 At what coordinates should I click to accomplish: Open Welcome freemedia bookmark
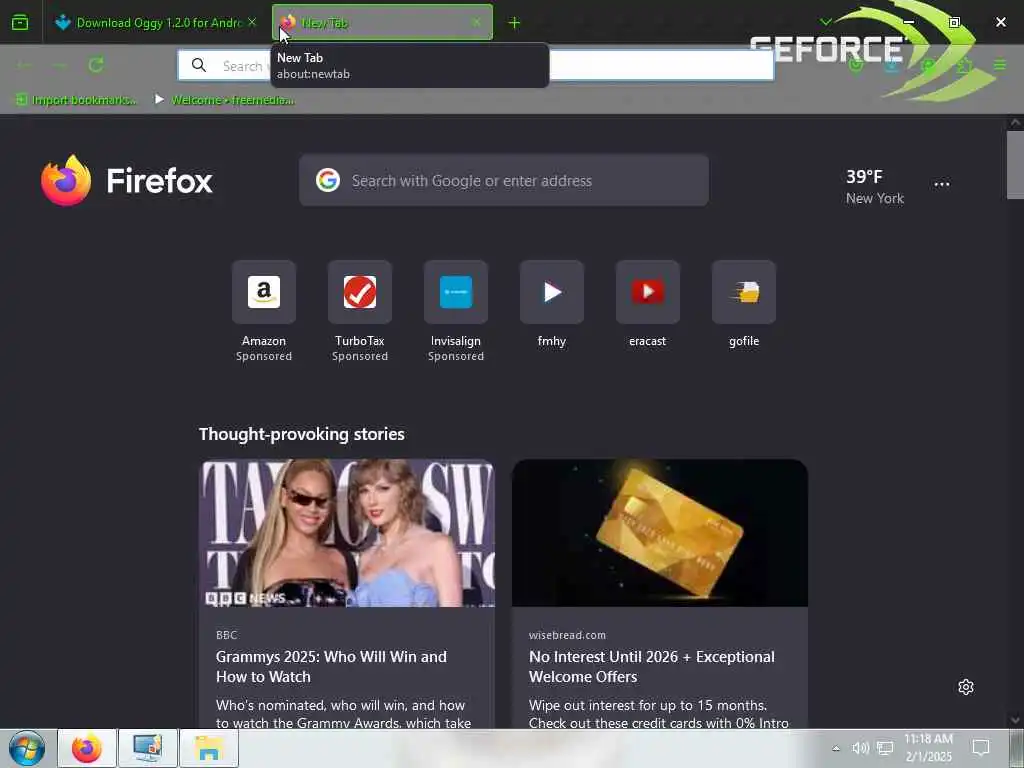pyautogui.click(x=225, y=100)
